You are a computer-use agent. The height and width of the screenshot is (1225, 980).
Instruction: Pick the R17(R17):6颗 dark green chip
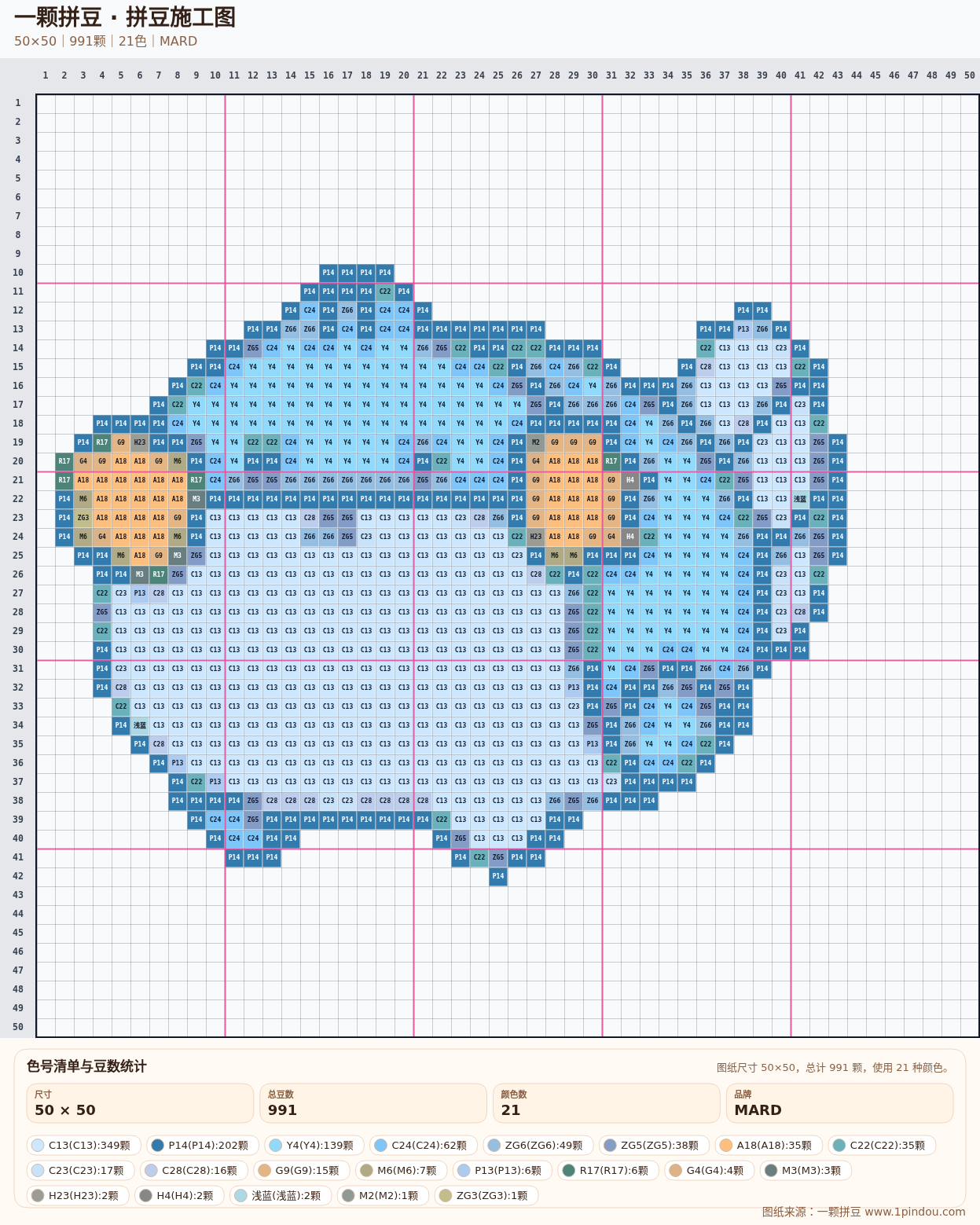pyautogui.click(x=608, y=1170)
